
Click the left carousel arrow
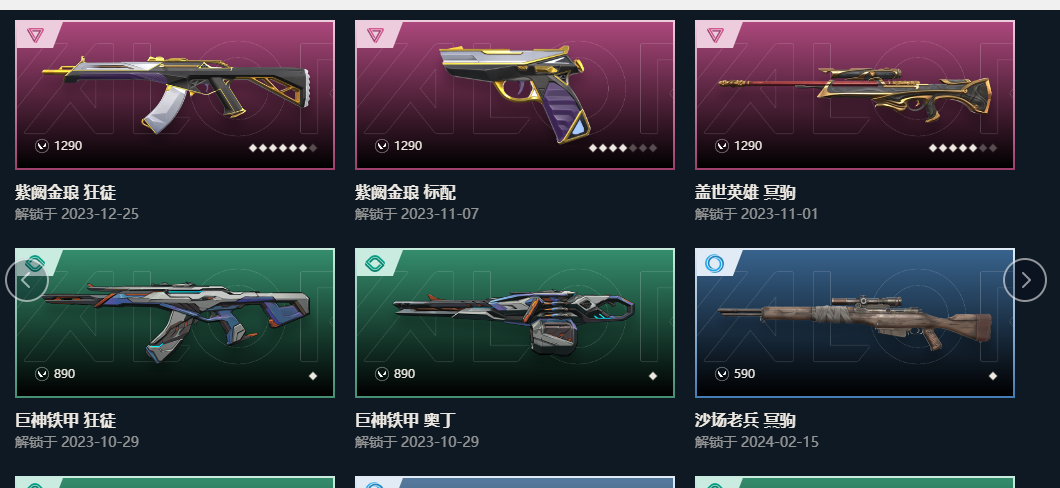click(26, 280)
